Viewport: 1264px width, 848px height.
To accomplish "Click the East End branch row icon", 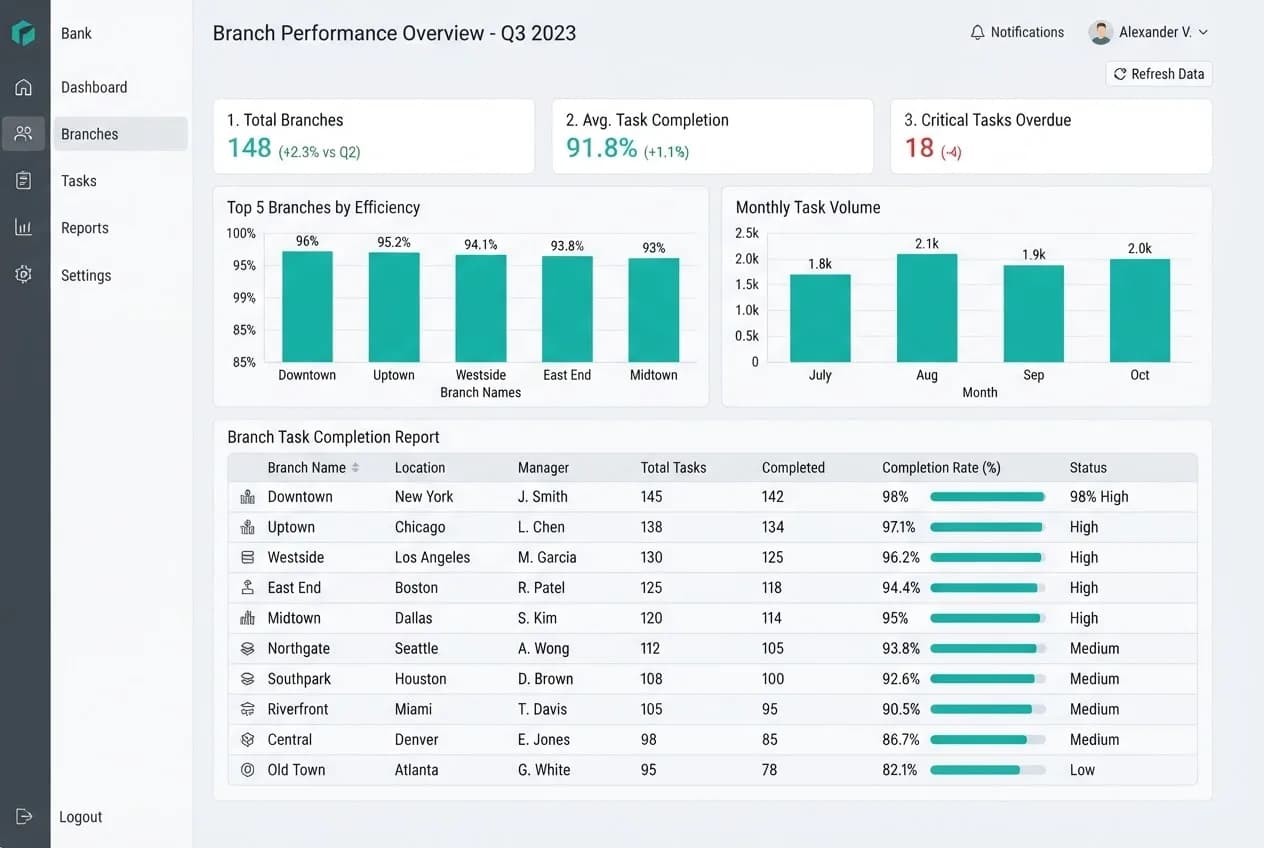I will pos(248,587).
